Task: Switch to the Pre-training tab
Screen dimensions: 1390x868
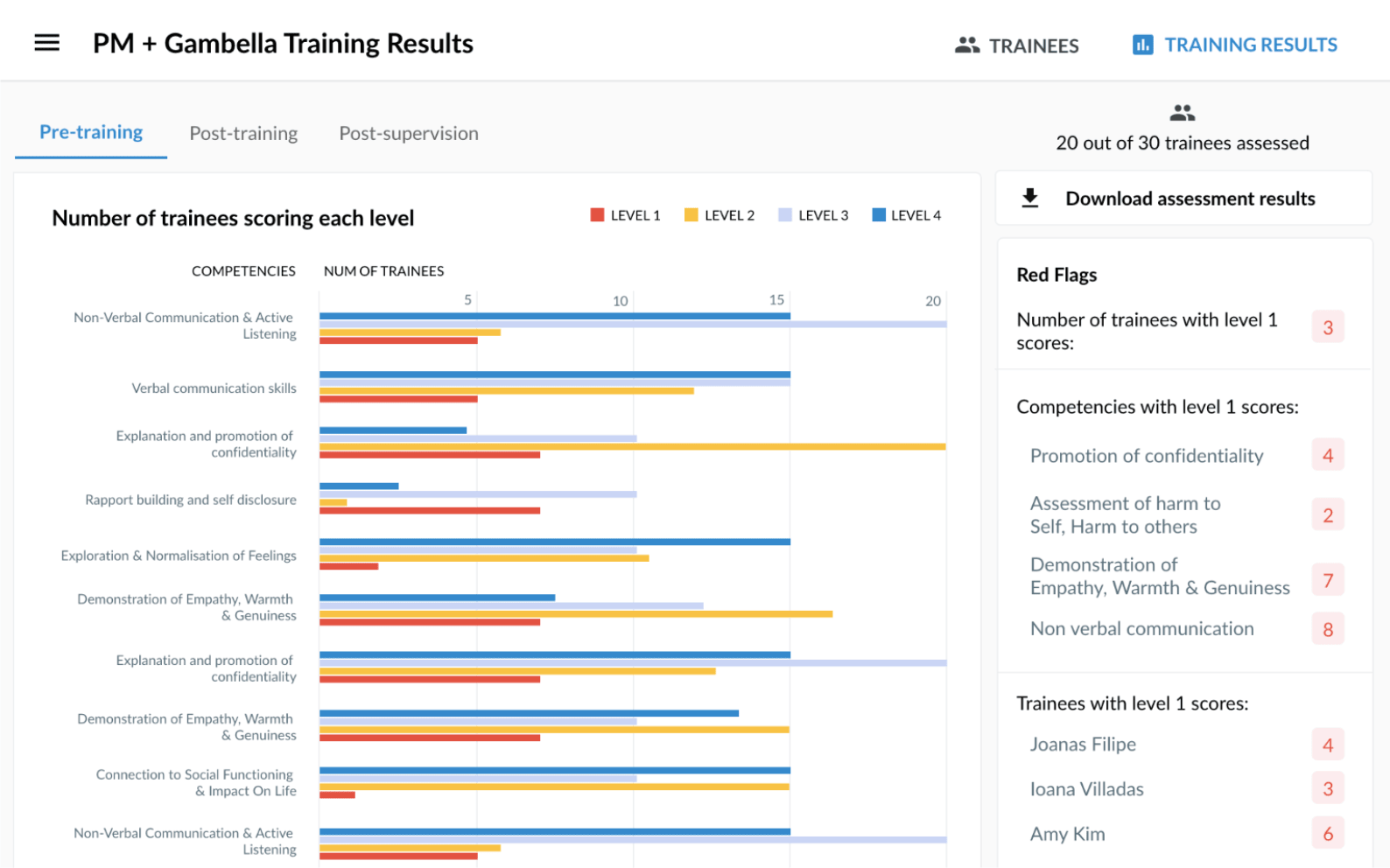Action: pos(91,132)
